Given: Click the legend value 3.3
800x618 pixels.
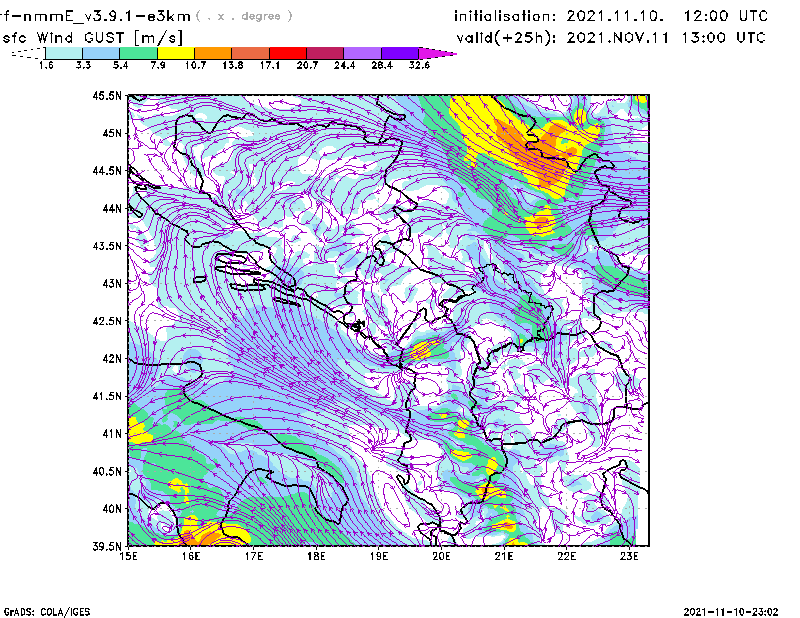Looking at the screenshot, I should [83, 65].
